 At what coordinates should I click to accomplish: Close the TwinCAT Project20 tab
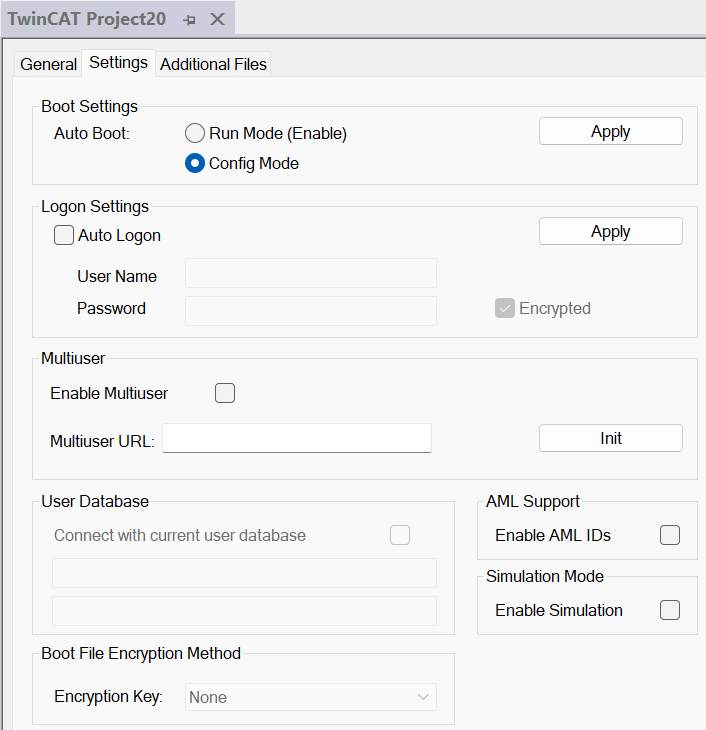[x=217, y=20]
